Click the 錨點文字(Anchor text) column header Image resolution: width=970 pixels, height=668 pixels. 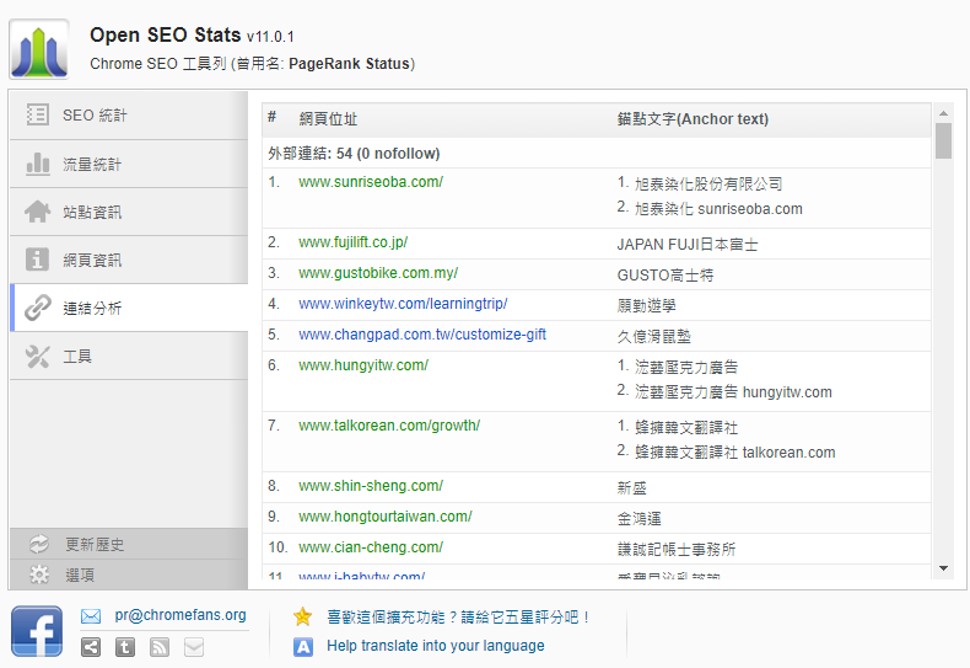(x=693, y=119)
